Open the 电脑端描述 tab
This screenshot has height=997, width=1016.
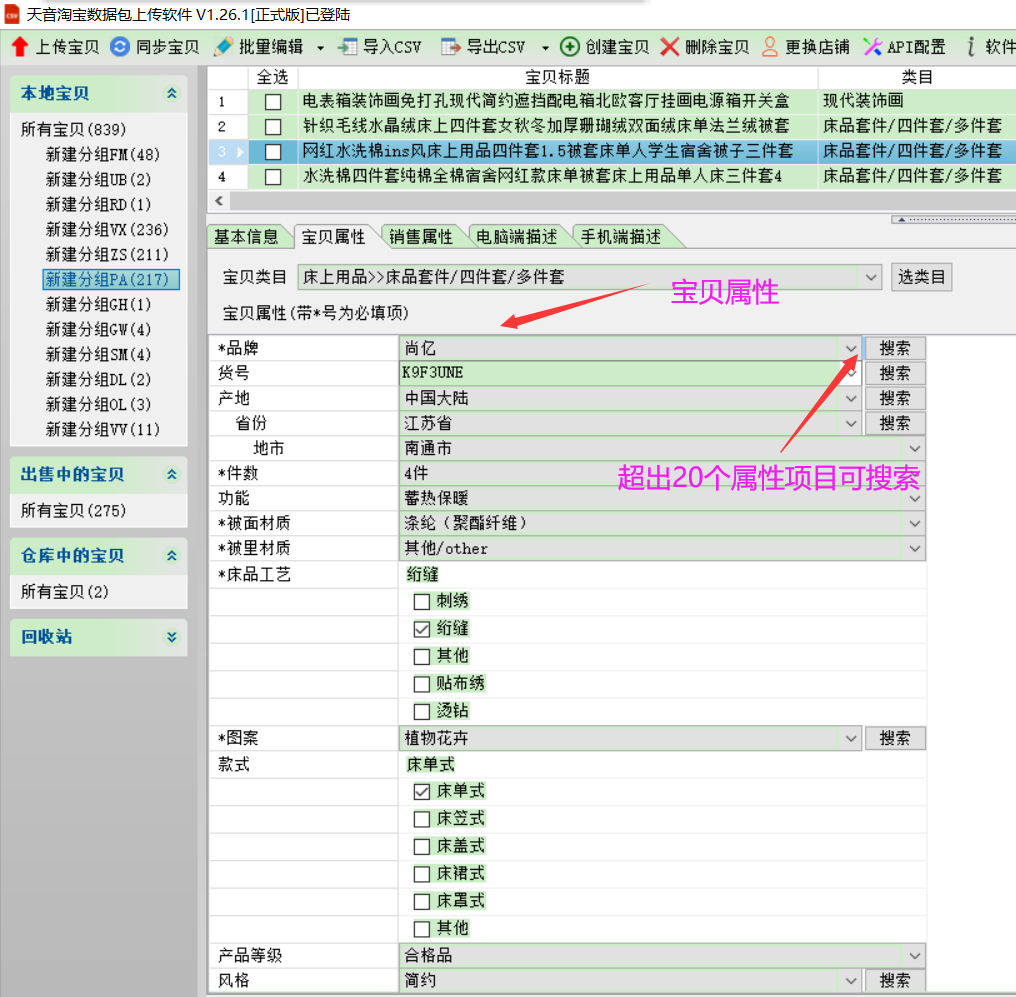tap(516, 237)
